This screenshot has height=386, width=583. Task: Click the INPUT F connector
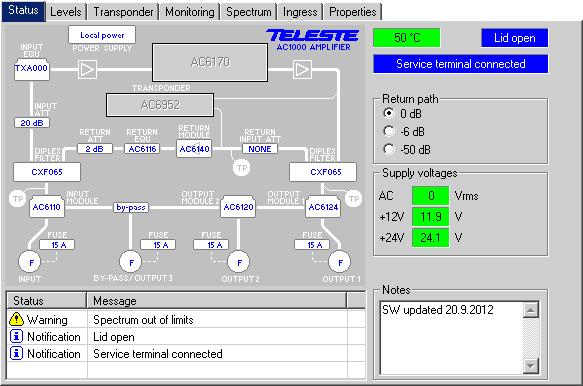(x=31, y=262)
